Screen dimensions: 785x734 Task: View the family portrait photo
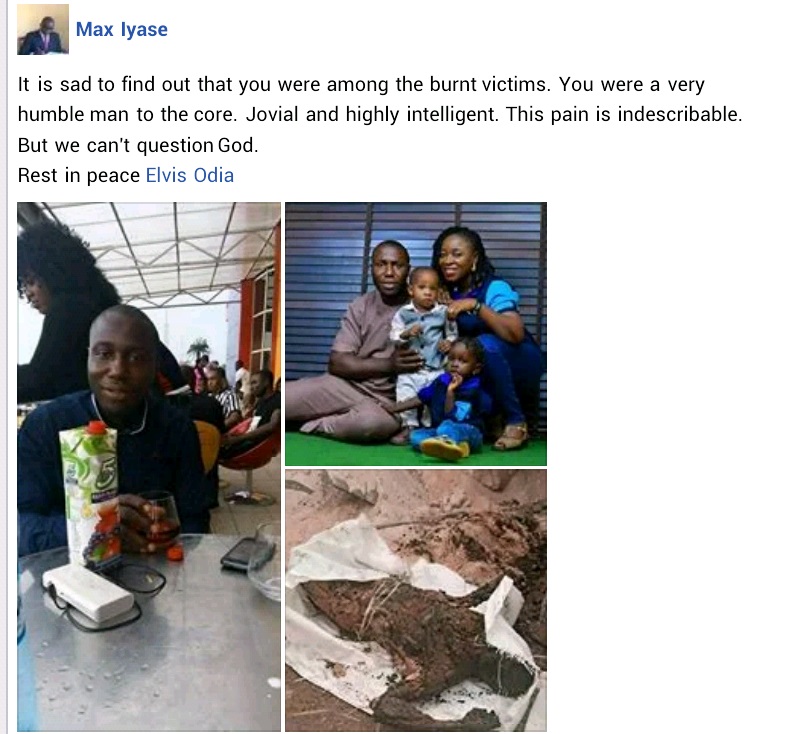coord(416,334)
